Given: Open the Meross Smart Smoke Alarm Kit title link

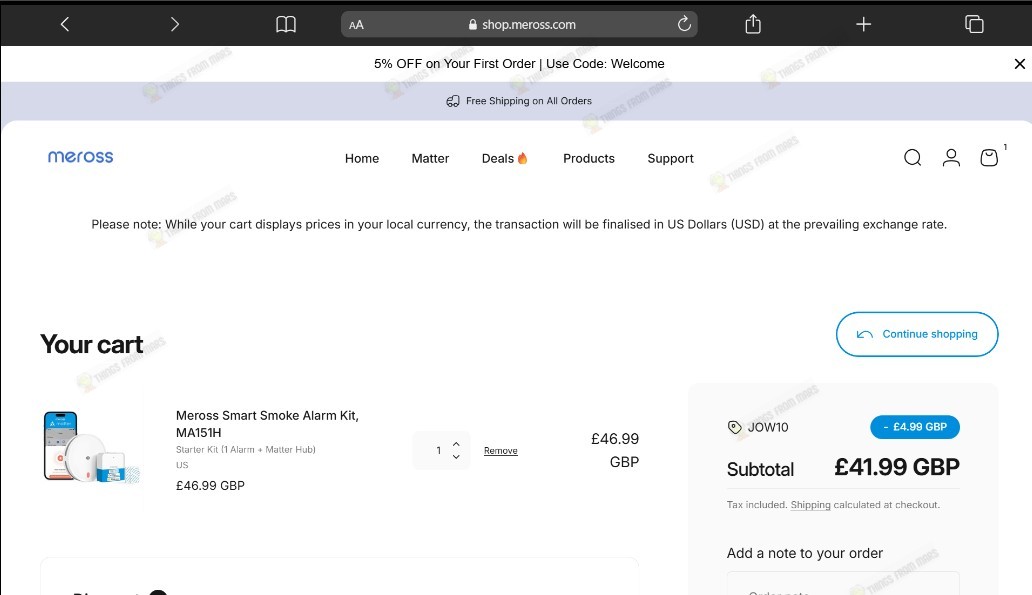Looking at the screenshot, I should 267,424.
